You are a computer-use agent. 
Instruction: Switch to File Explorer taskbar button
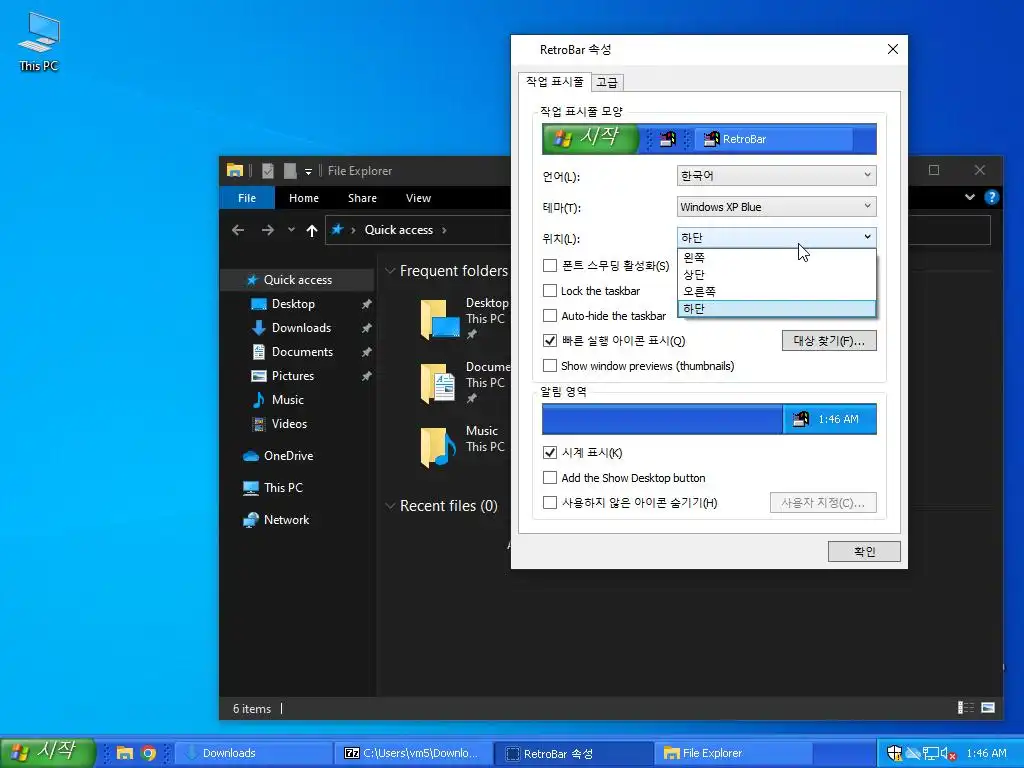point(731,753)
